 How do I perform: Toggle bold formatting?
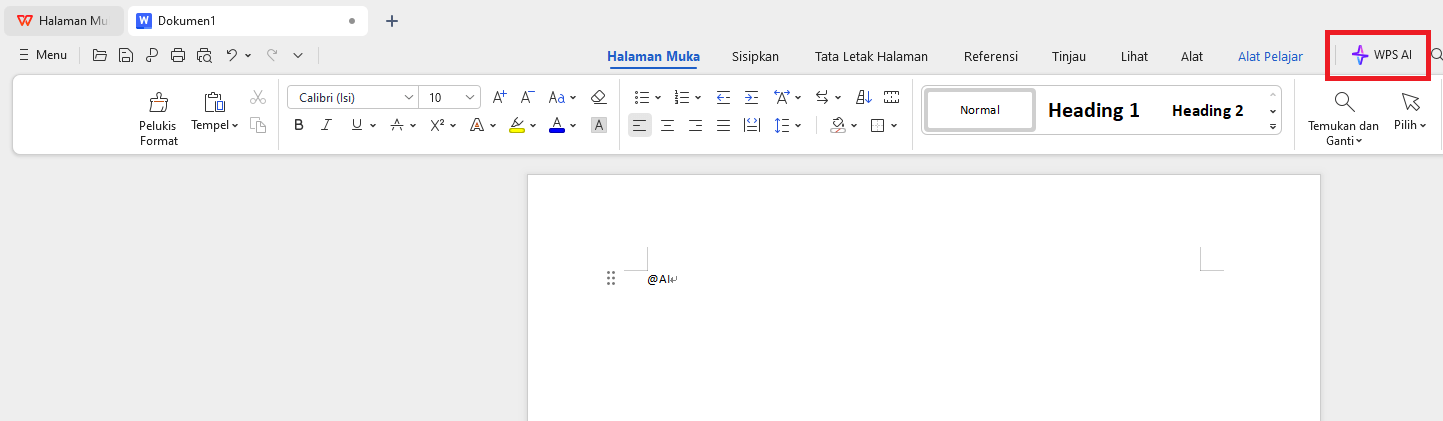pyautogui.click(x=298, y=125)
